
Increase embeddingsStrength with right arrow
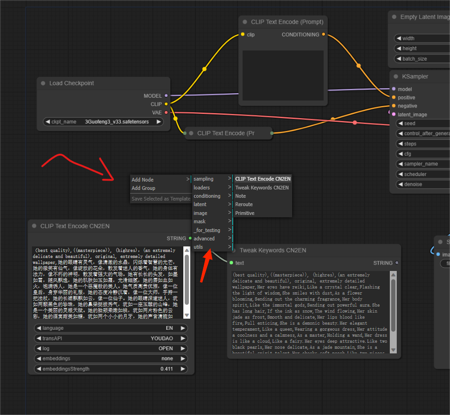(x=183, y=369)
